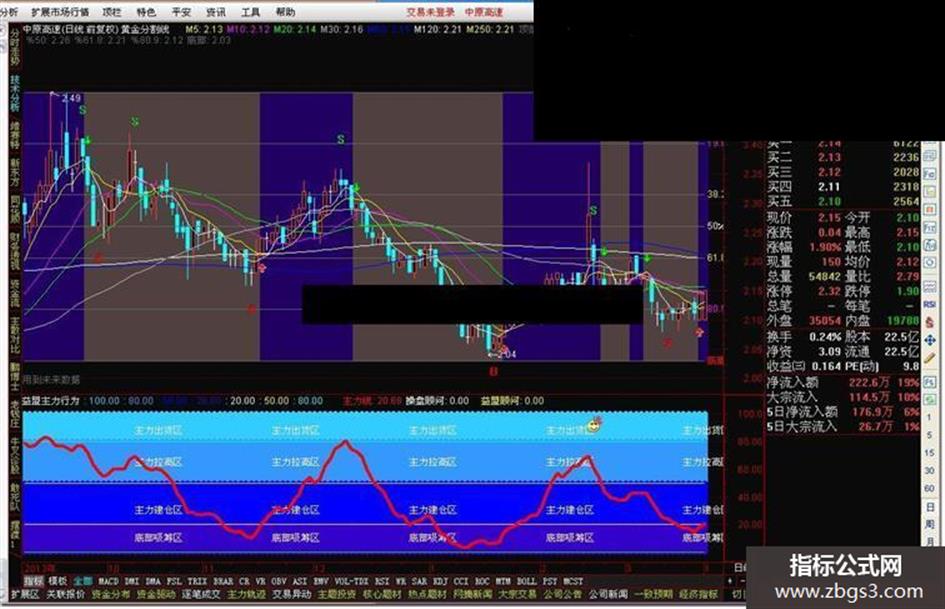Screen dimensions: 945x609
Task: Select the 技术分析 sidebar tab
Action: point(14,93)
